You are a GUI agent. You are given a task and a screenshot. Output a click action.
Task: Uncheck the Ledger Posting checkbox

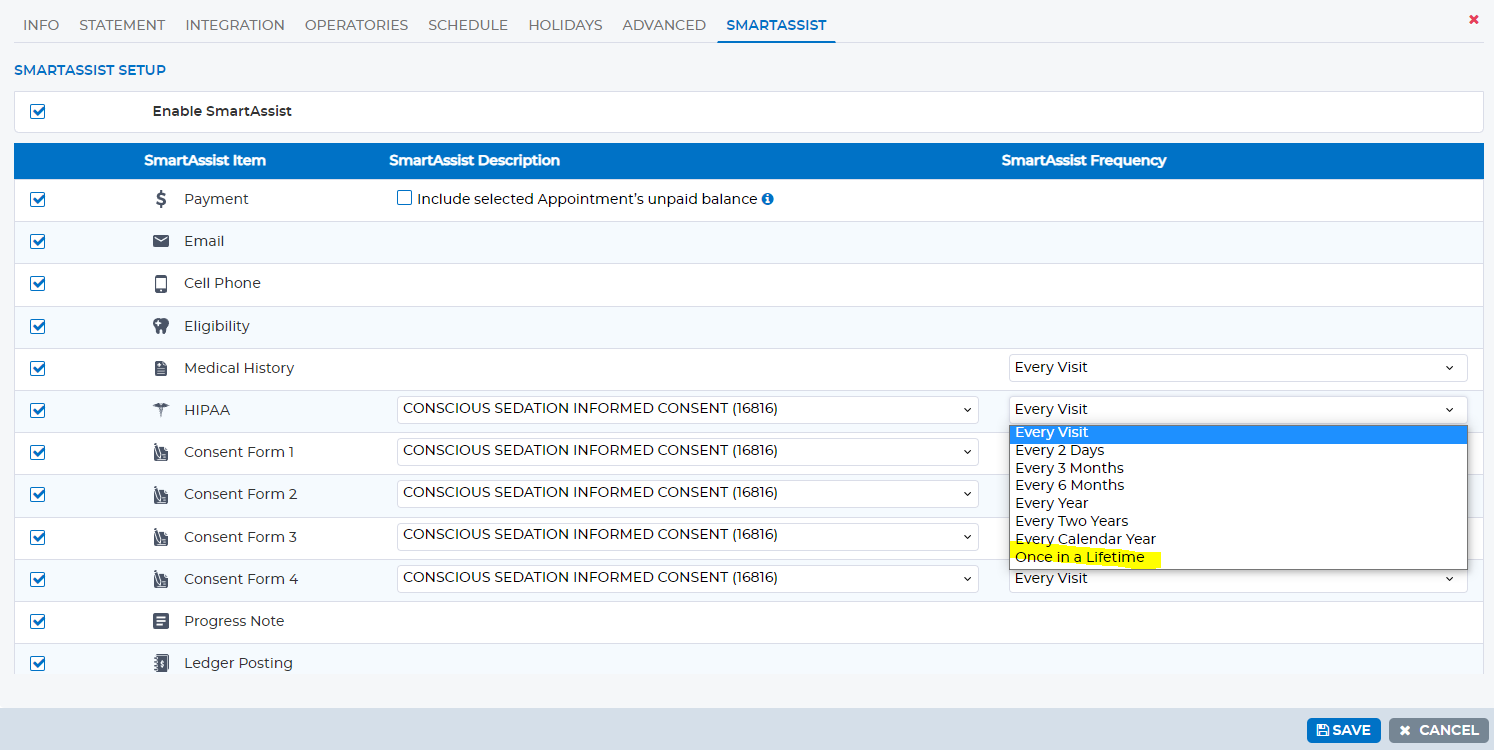[x=38, y=663]
